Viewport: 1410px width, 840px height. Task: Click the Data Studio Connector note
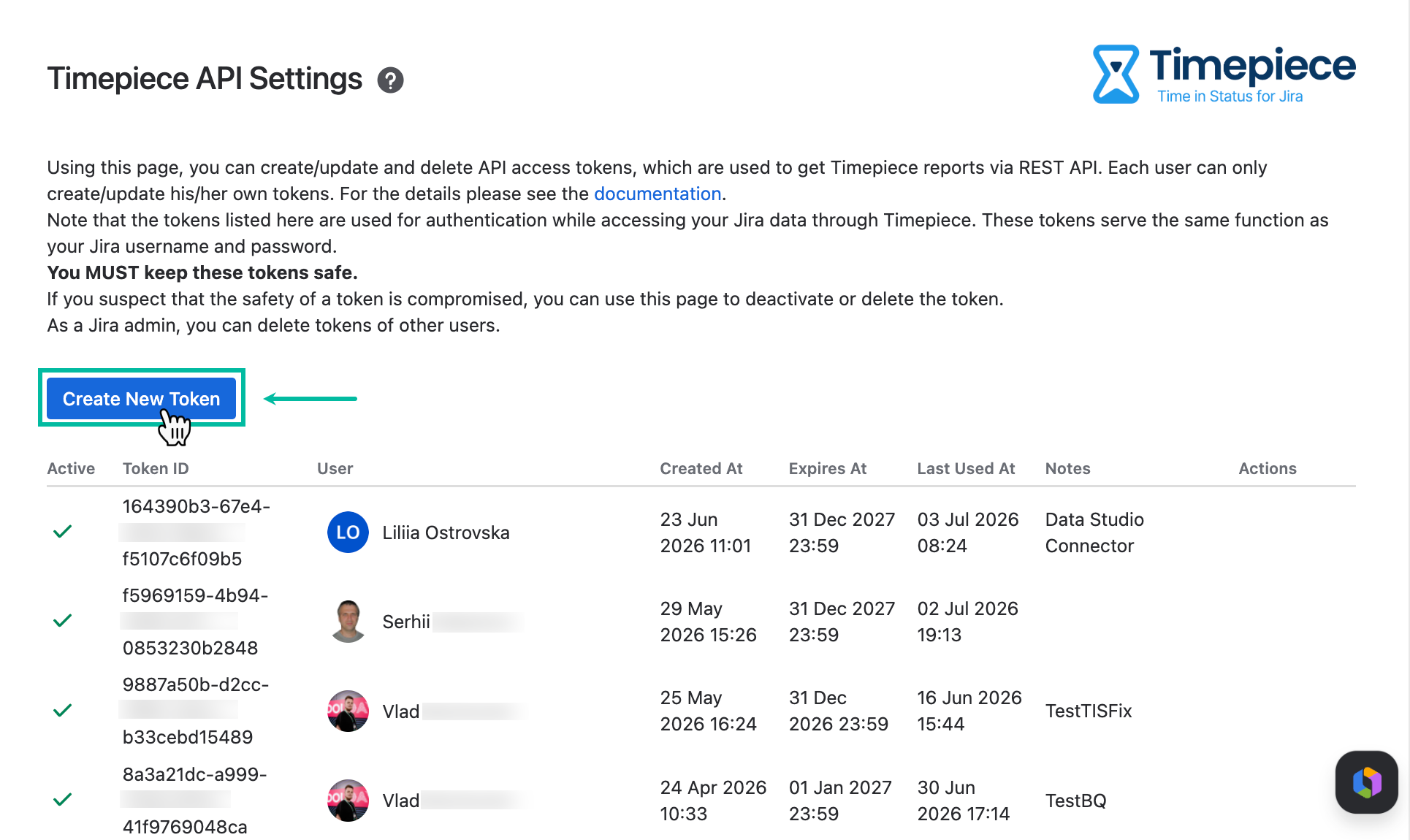click(x=1094, y=532)
